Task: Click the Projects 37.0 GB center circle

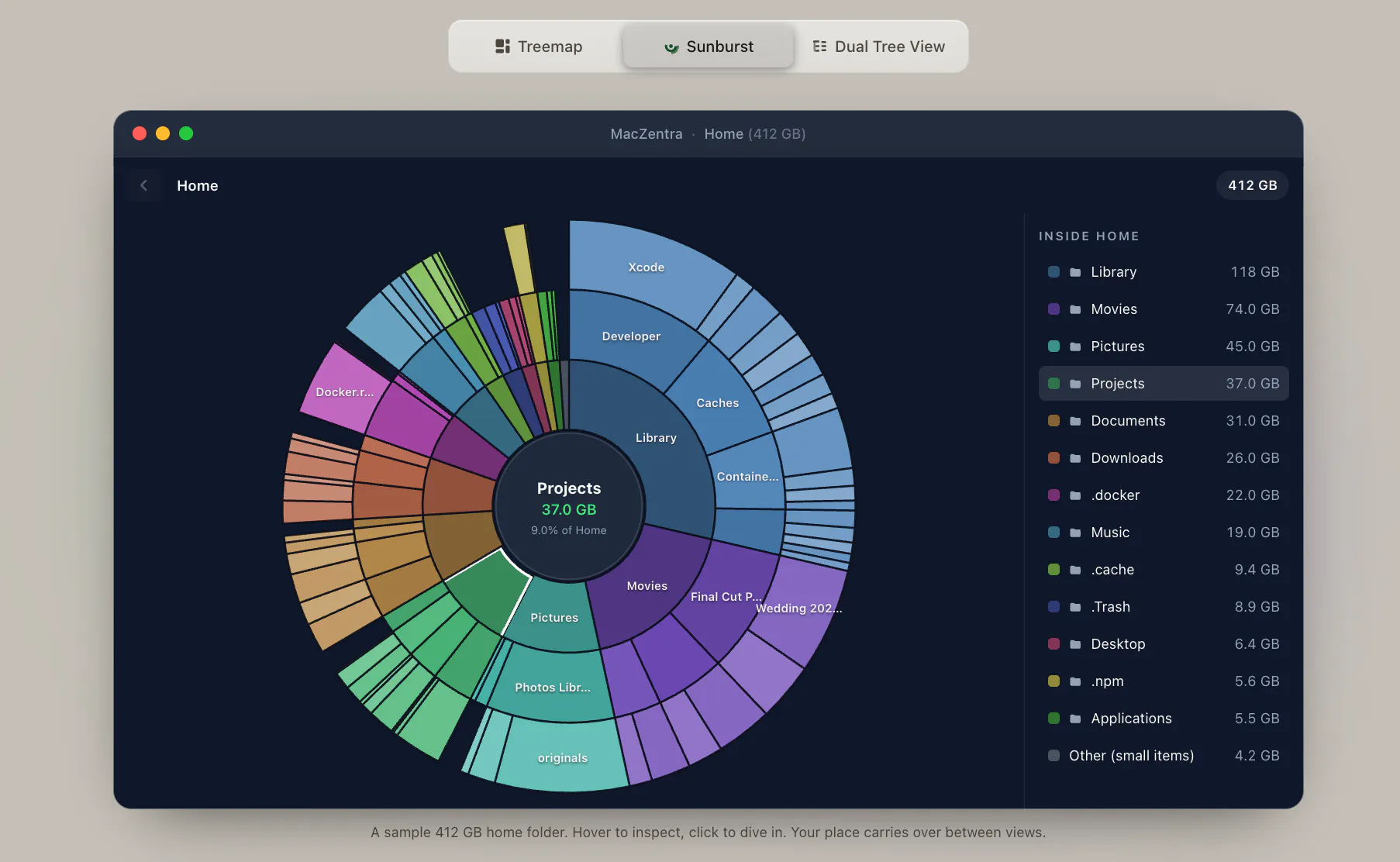Action: [x=569, y=506]
